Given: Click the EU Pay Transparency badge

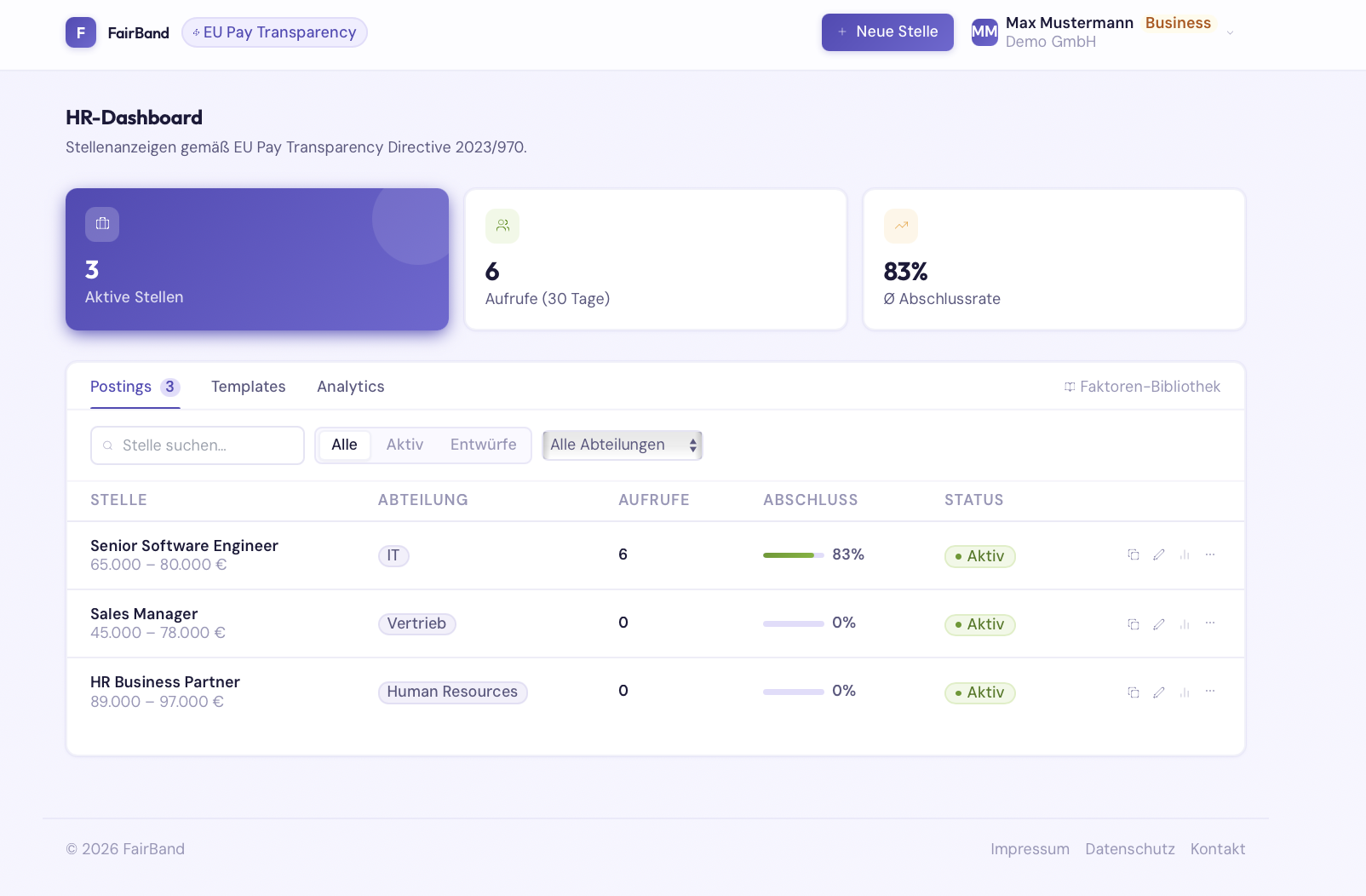Looking at the screenshot, I should click(274, 32).
